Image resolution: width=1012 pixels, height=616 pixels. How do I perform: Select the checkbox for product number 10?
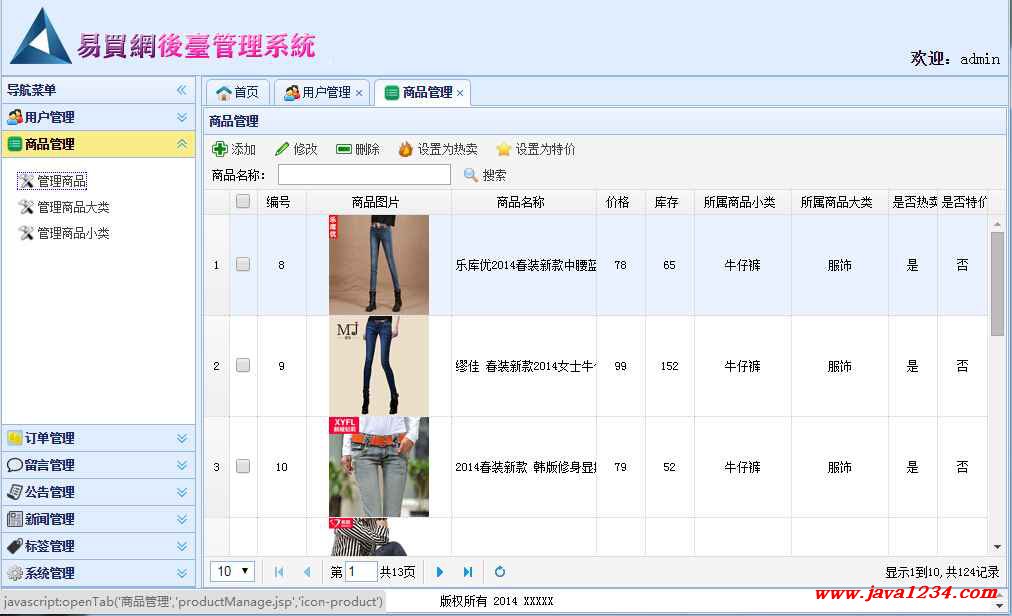pos(243,467)
